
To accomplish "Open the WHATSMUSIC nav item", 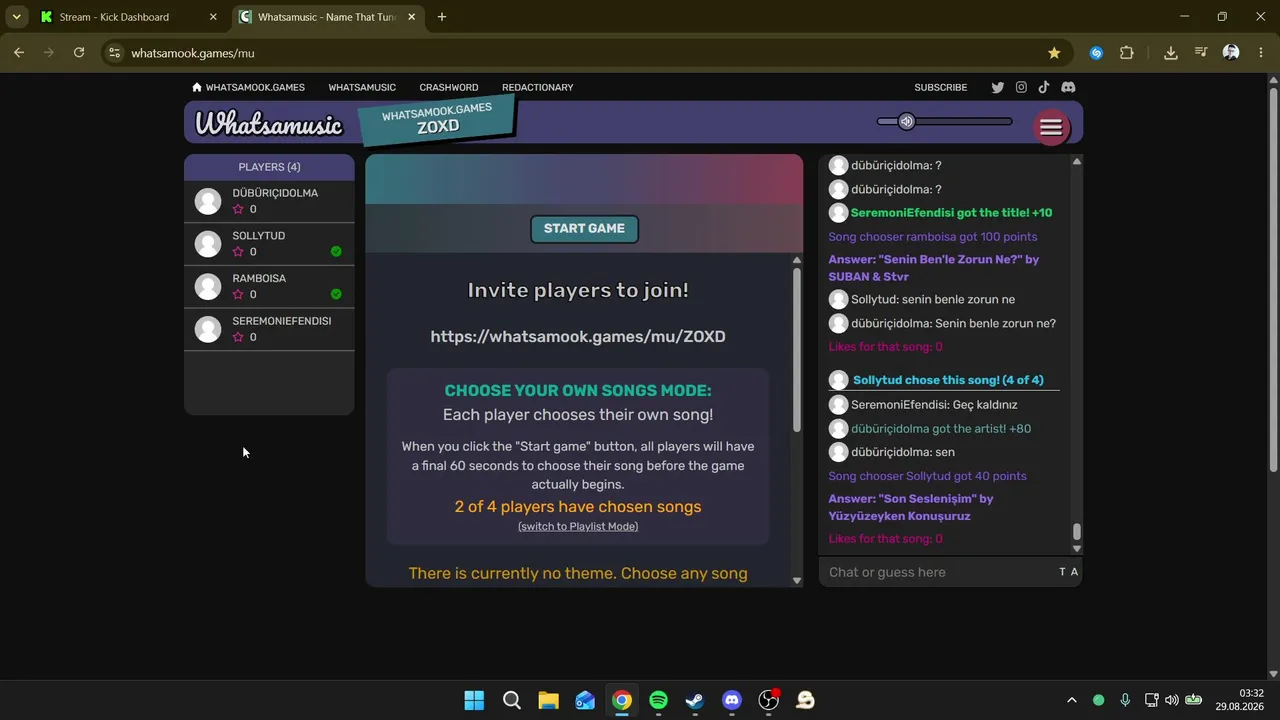I will pyautogui.click(x=362, y=87).
